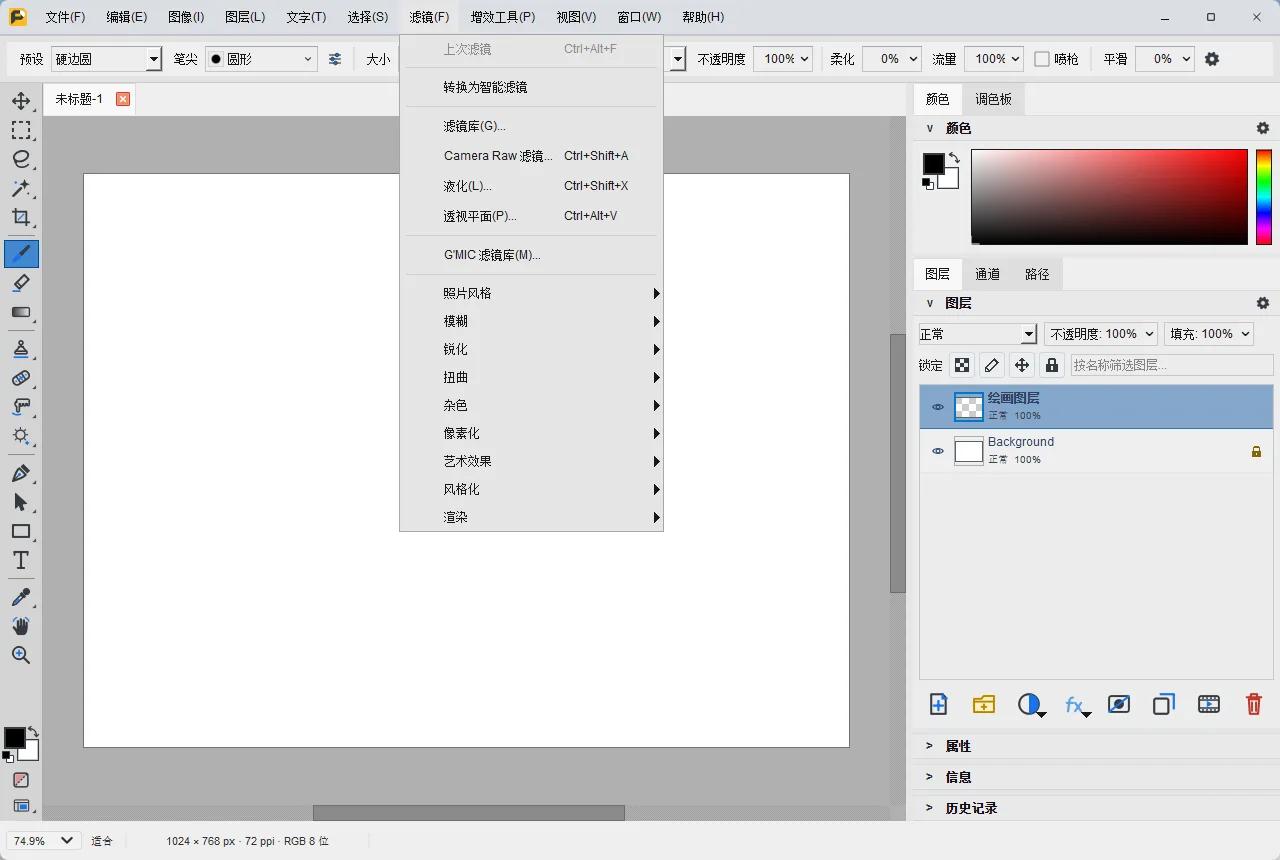Select the Move tool
Image resolution: width=1280 pixels, height=860 pixels.
pos(21,101)
